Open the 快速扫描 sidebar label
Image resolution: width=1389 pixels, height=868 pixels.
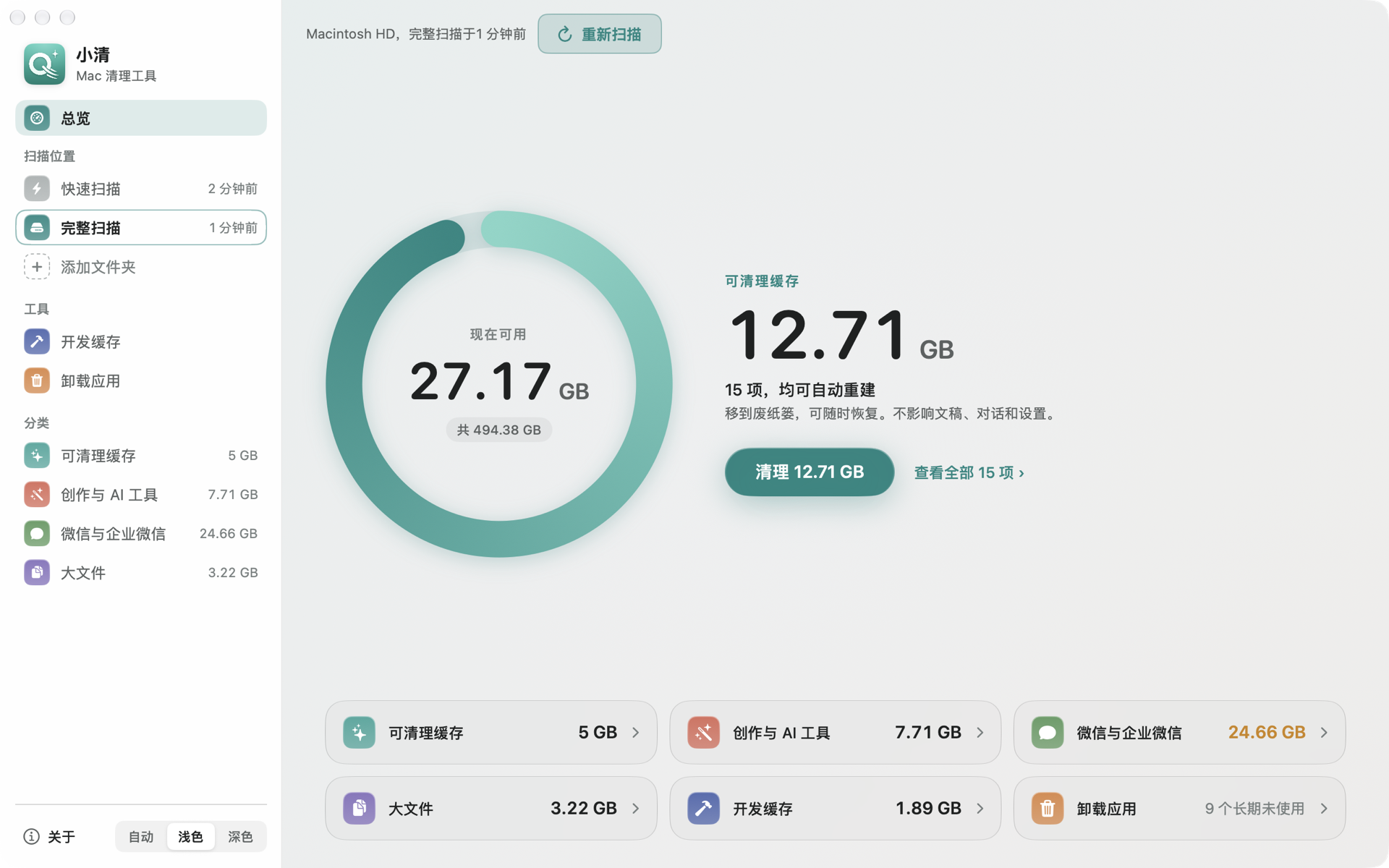90,189
